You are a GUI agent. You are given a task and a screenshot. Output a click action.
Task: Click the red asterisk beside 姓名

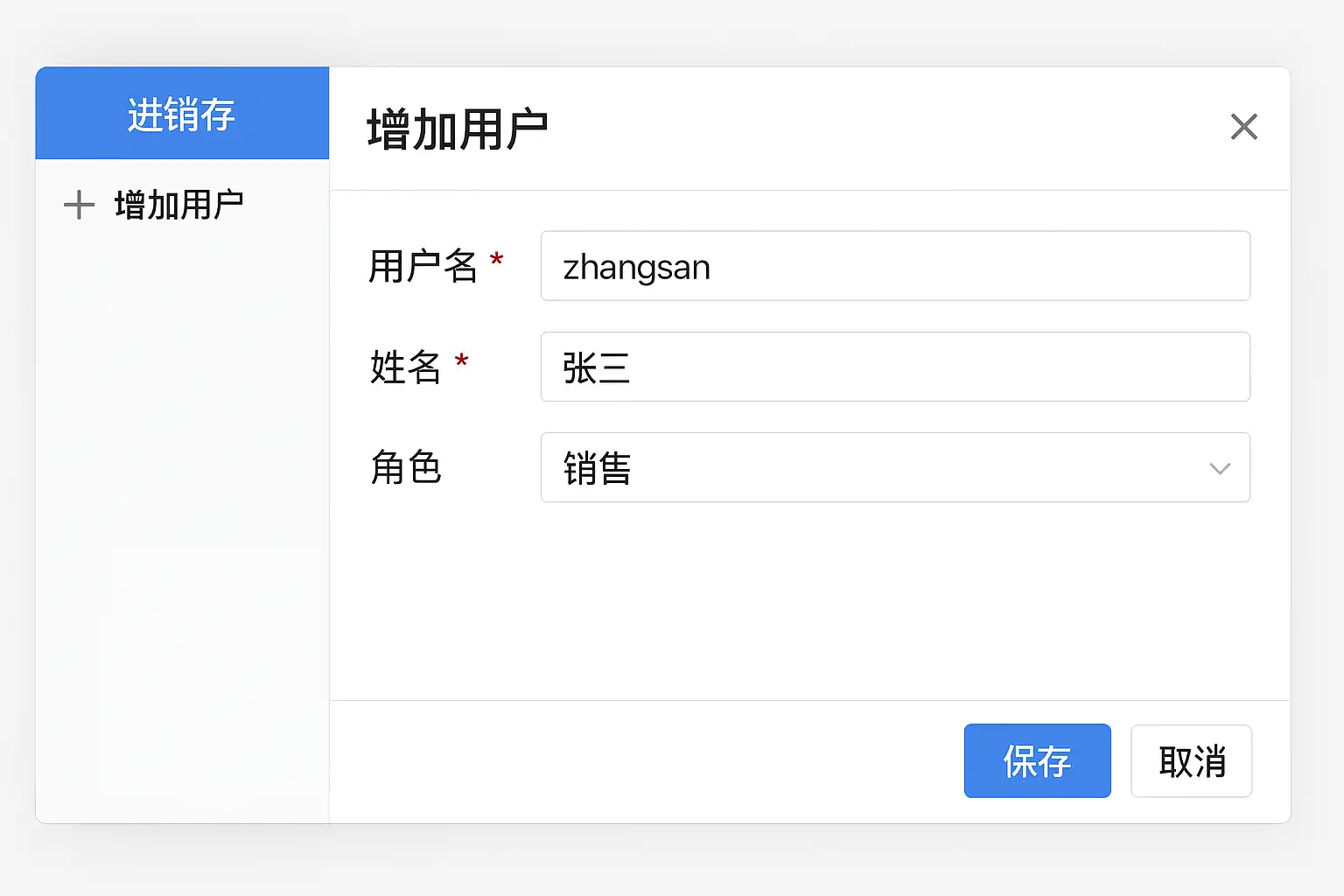point(461,360)
